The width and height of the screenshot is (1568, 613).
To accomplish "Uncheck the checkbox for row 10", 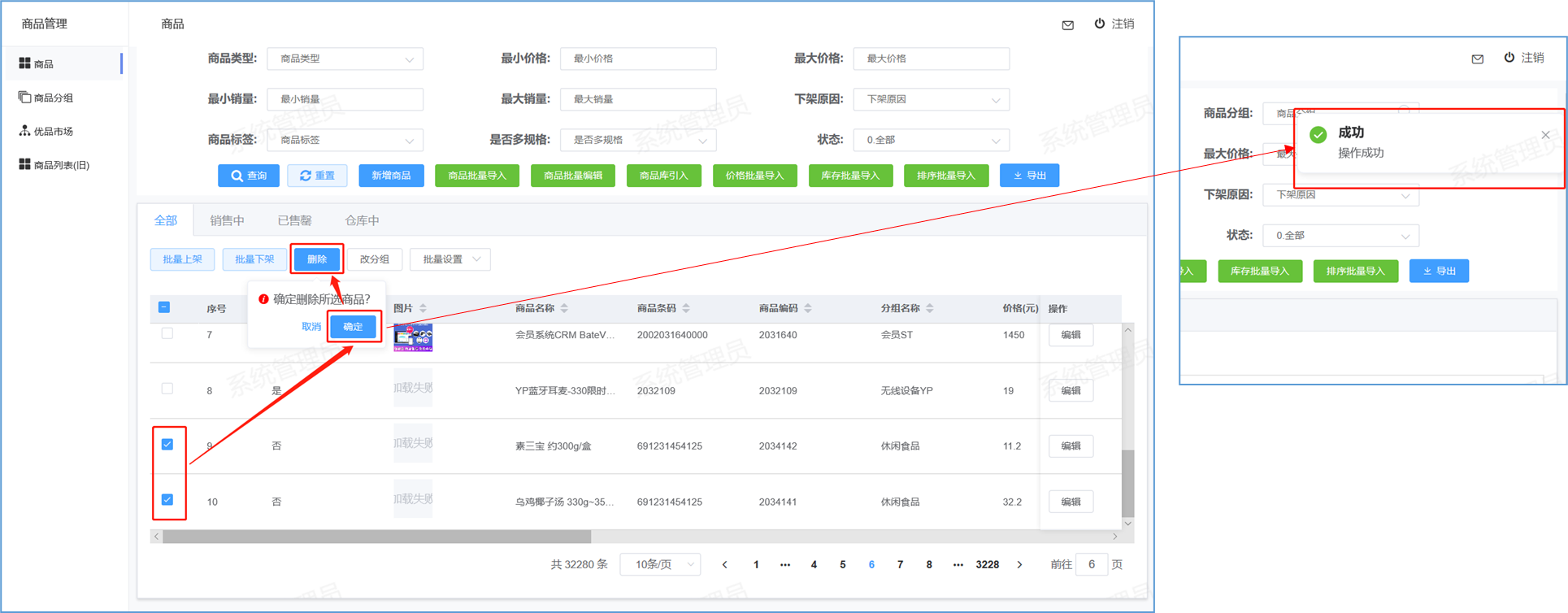I will [x=167, y=500].
